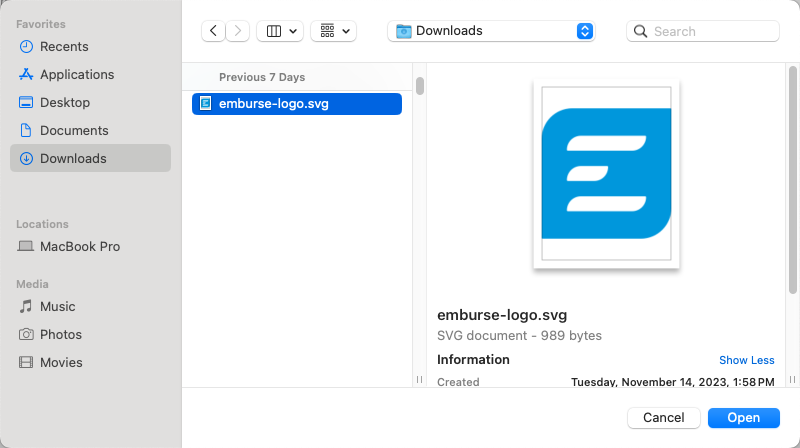This screenshot has width=800, height=448.
Task: Click the SVG document - 989 bytes text
Action: 519,336
